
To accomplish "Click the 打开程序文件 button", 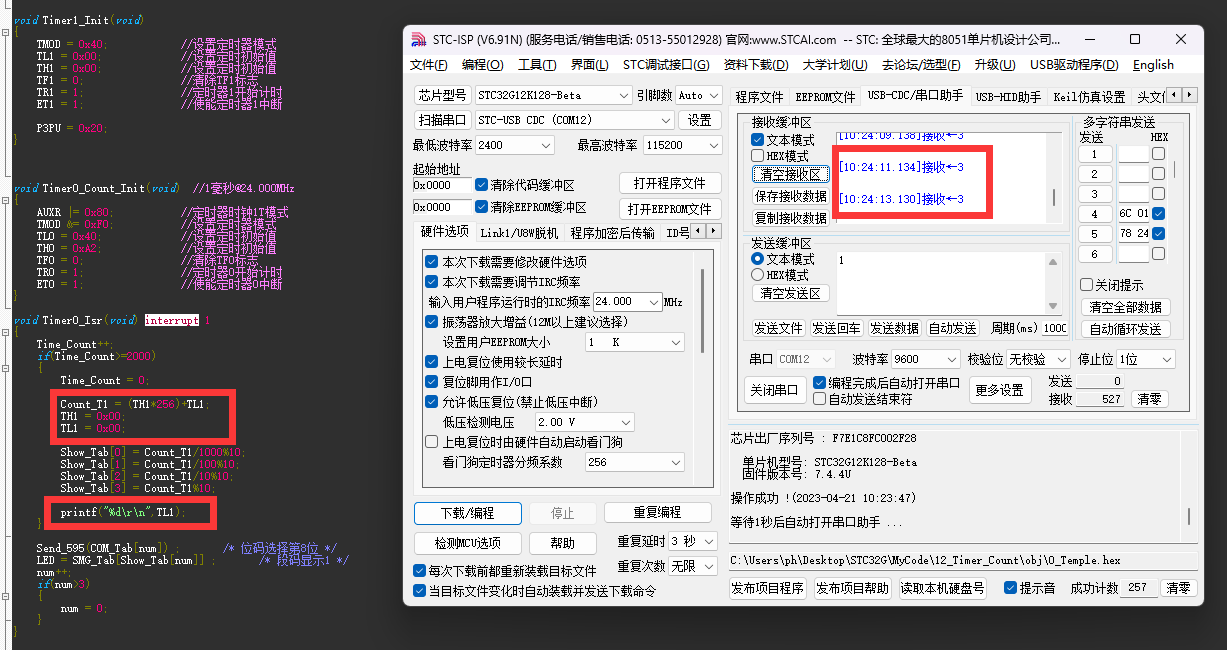I will 669,184.
